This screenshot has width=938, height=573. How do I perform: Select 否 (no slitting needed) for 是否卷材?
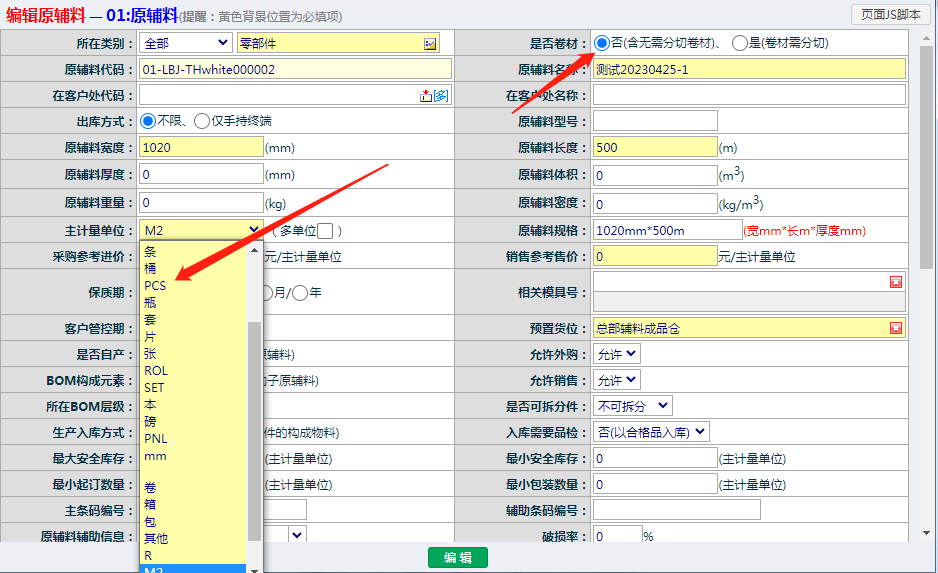pos(601,43)
